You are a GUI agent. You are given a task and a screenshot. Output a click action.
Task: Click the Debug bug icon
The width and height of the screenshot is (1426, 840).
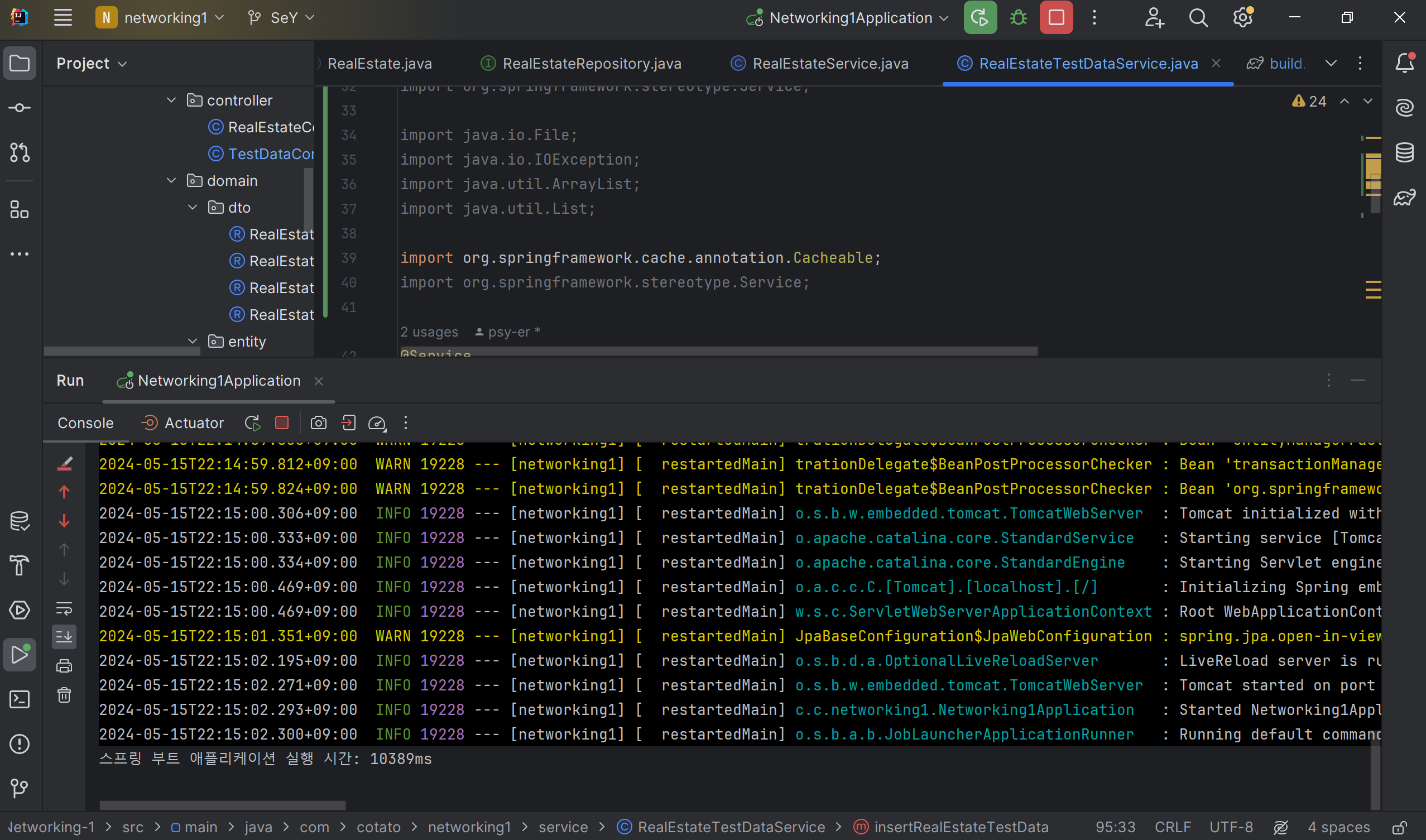[1018, 18]
